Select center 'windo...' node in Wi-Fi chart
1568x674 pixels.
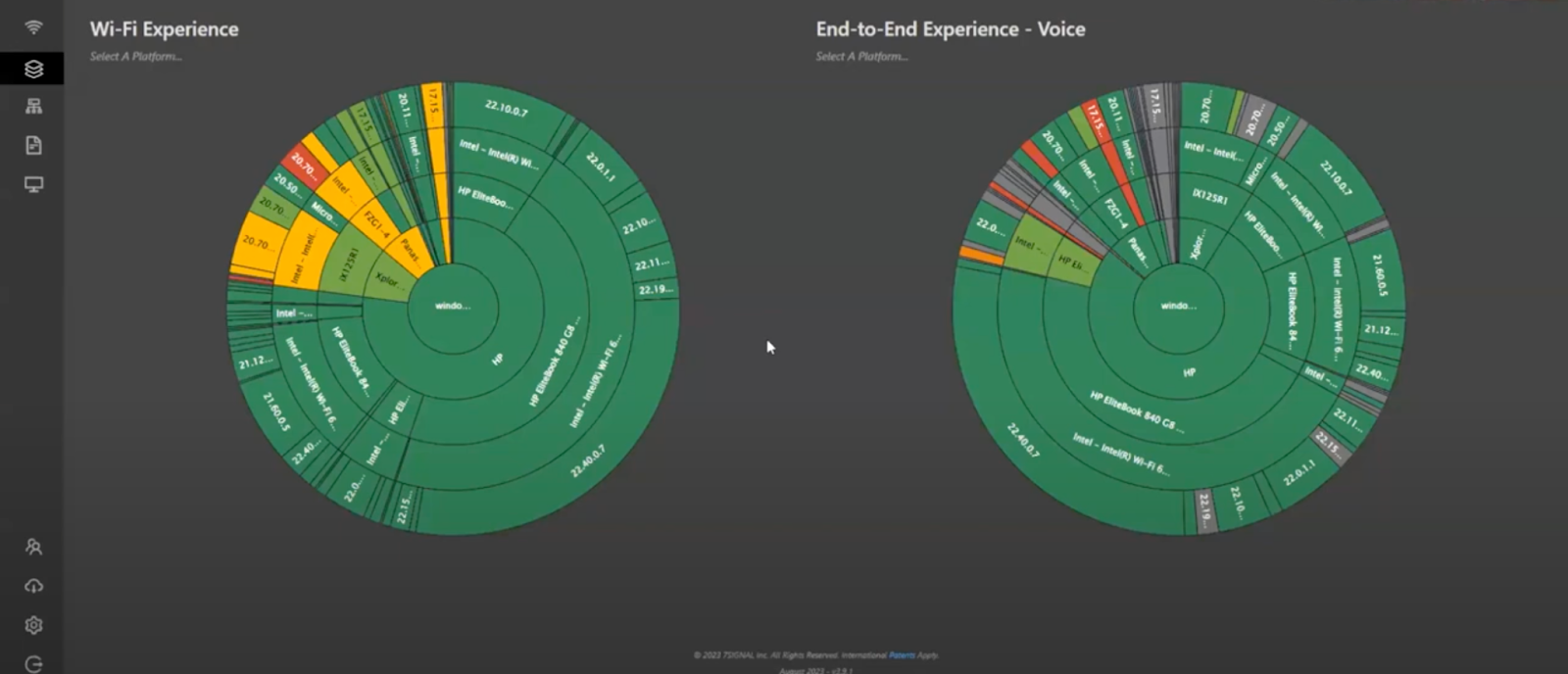coord(453,307)
